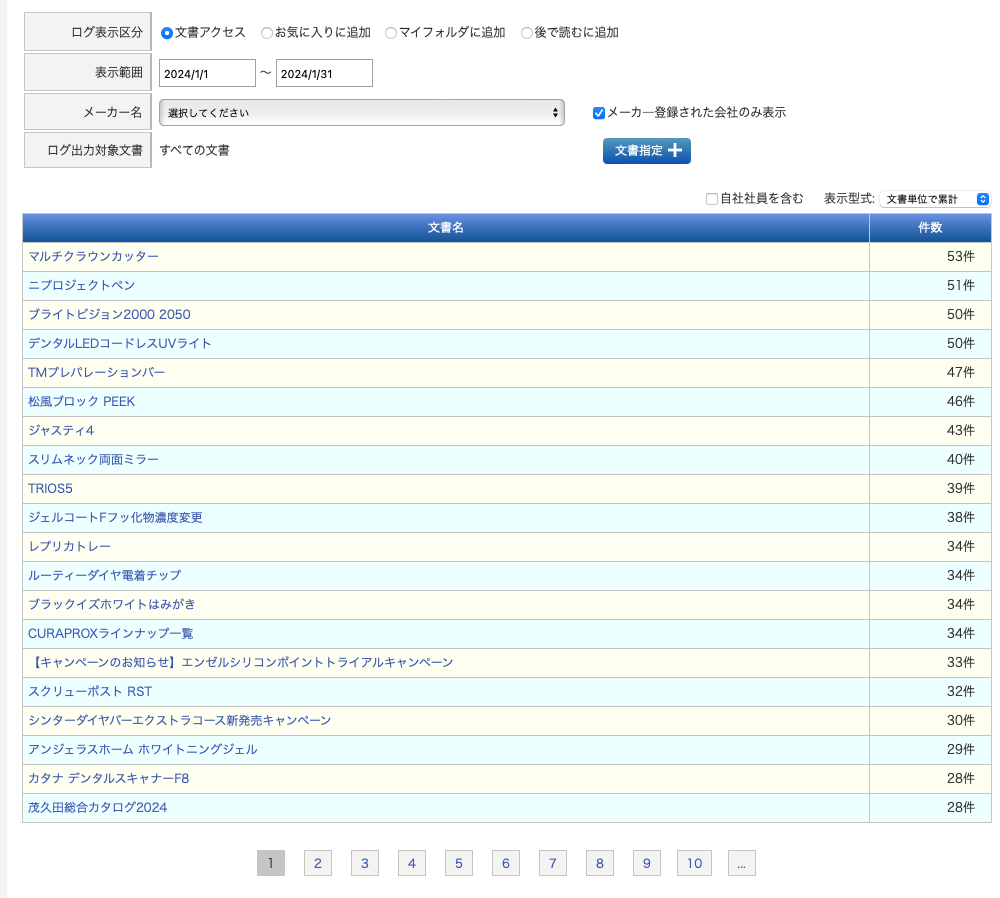The width and height of the screenshot is (1000, 898).
Task: Go to page 7
Action: point(553,863)
